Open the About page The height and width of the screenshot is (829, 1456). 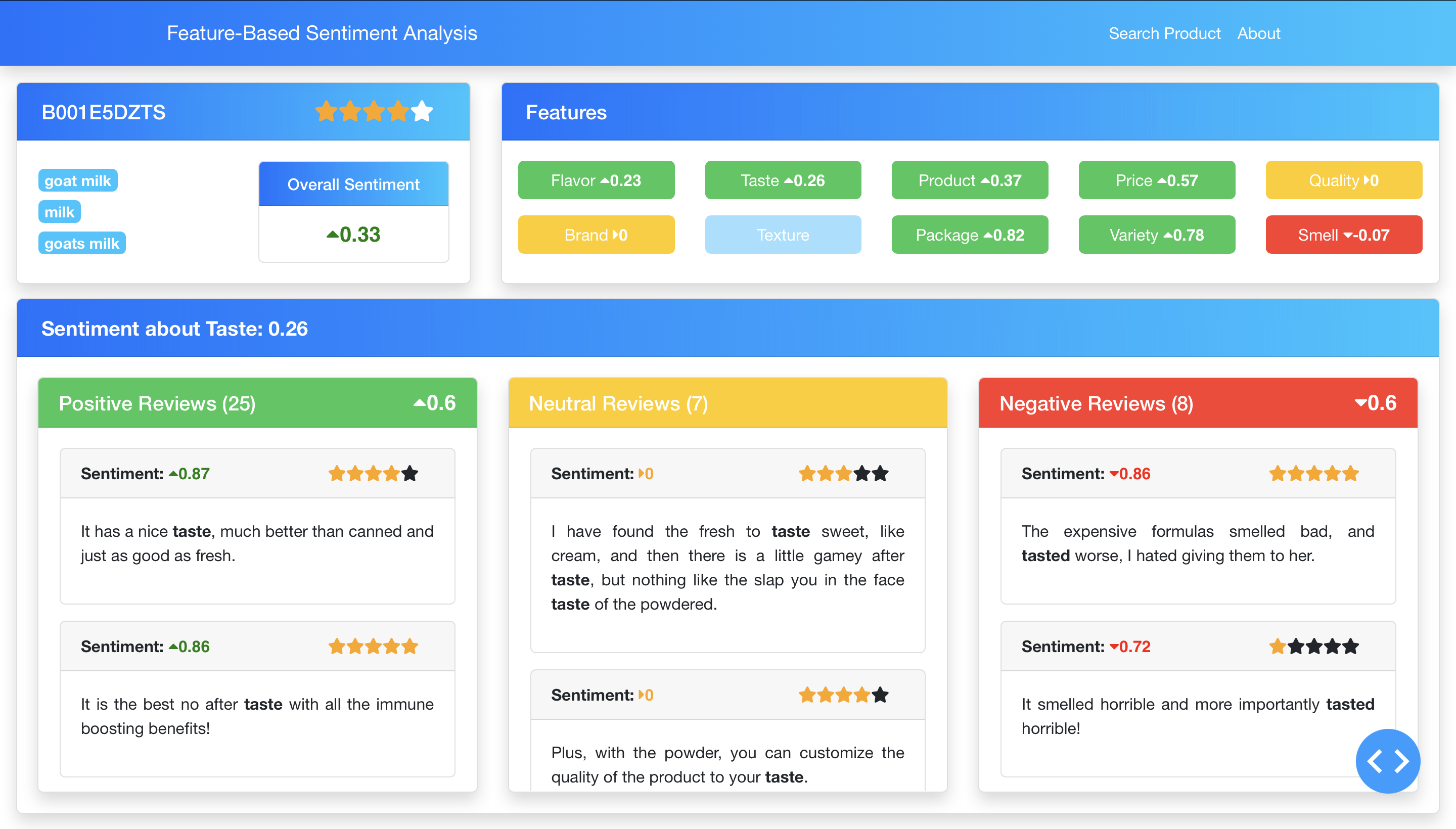point(1259,33)
